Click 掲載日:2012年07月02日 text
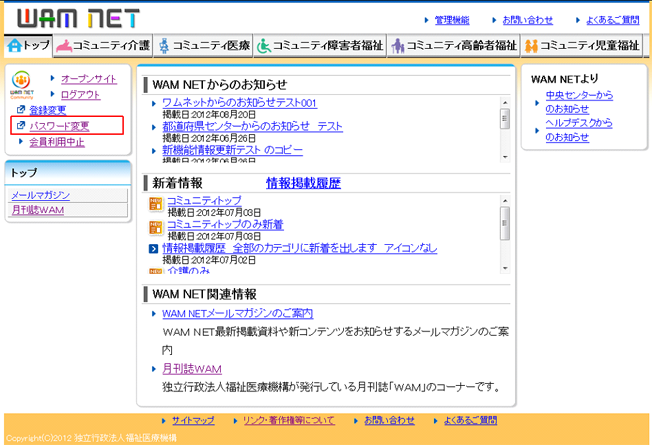 (x=209, y=260)
